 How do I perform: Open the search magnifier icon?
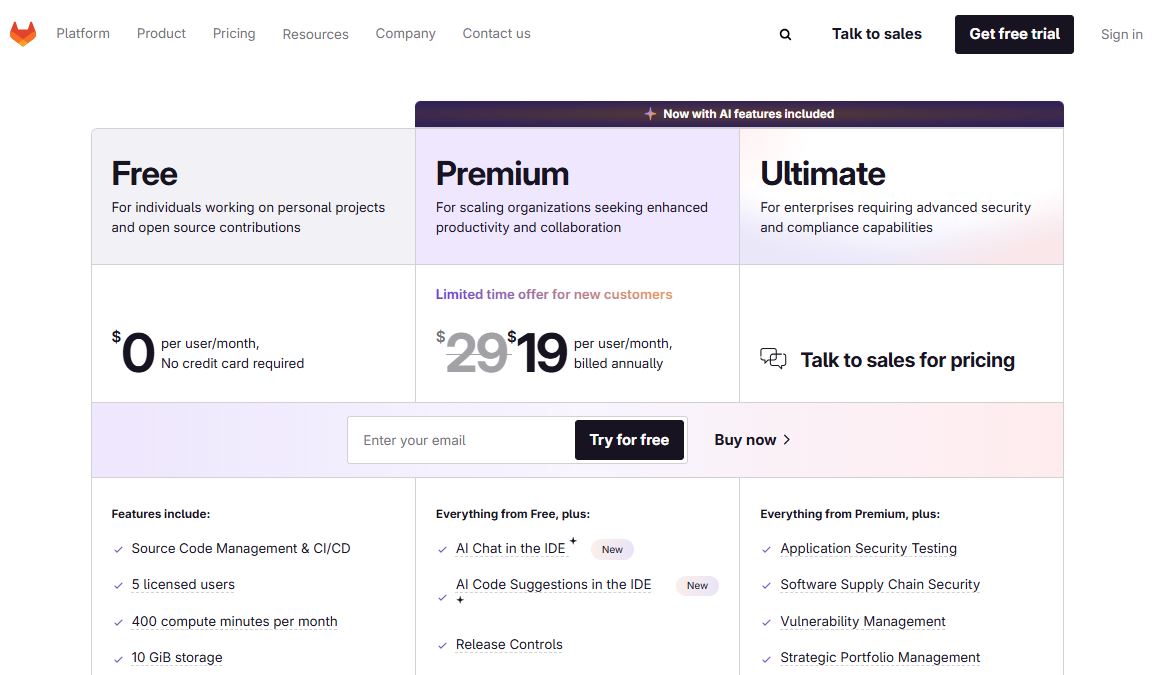coord(785,34)
